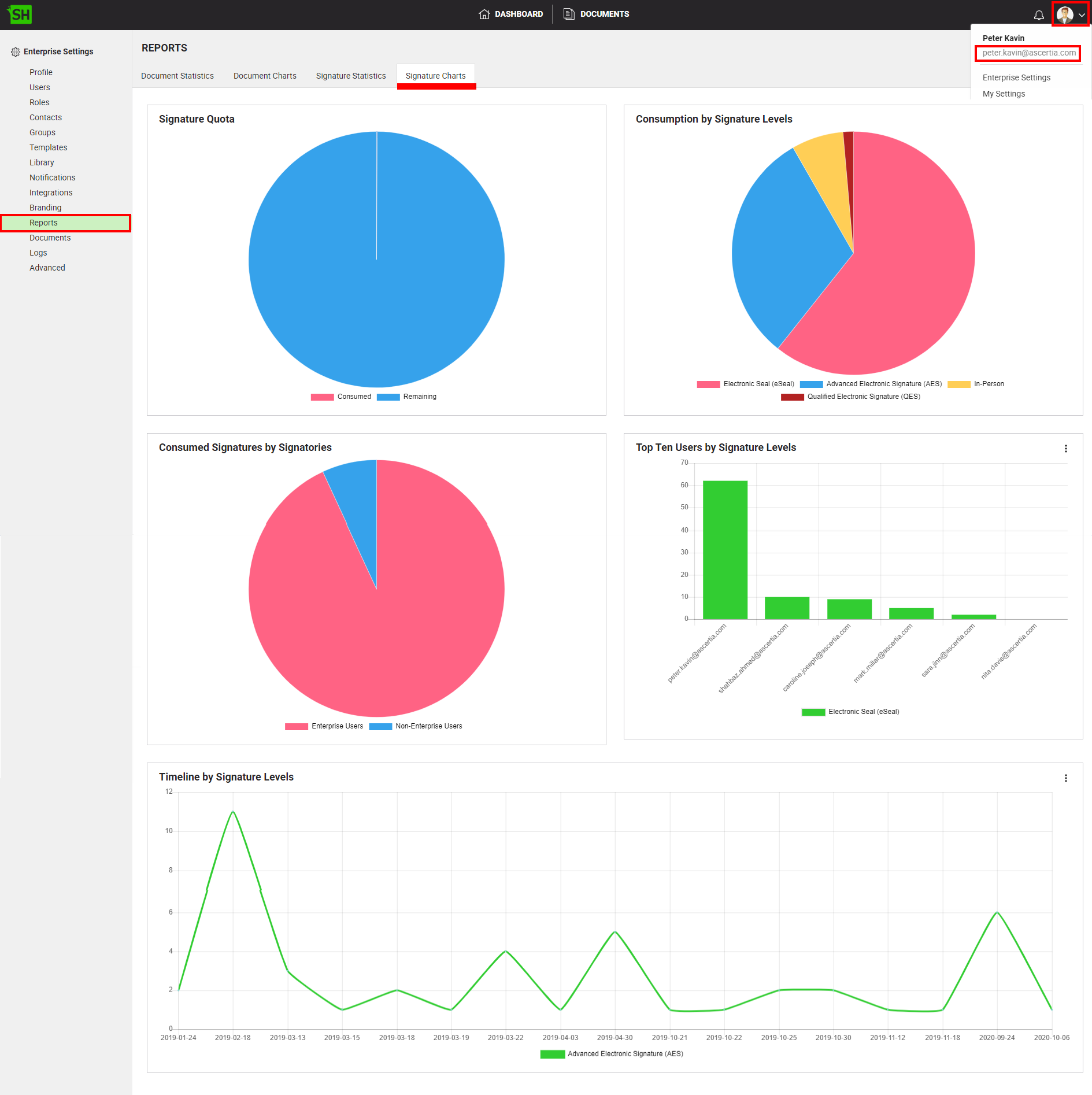Viewport: 1092px width, 1095px height.
Task: Switch to Signature Statistics tab
Action: (x=350, y=76)
